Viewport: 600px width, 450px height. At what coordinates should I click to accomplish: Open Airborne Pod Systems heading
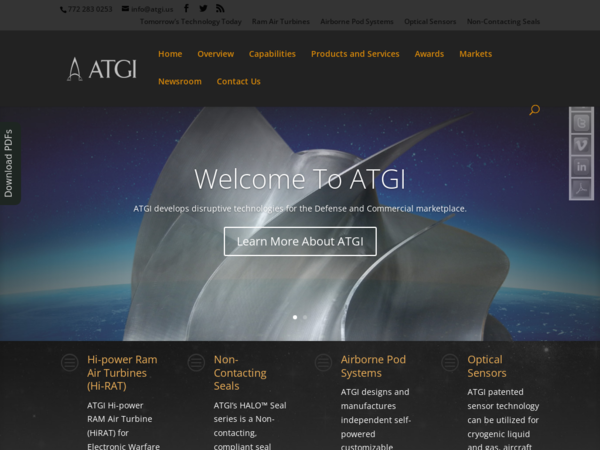tap(373, 366)
